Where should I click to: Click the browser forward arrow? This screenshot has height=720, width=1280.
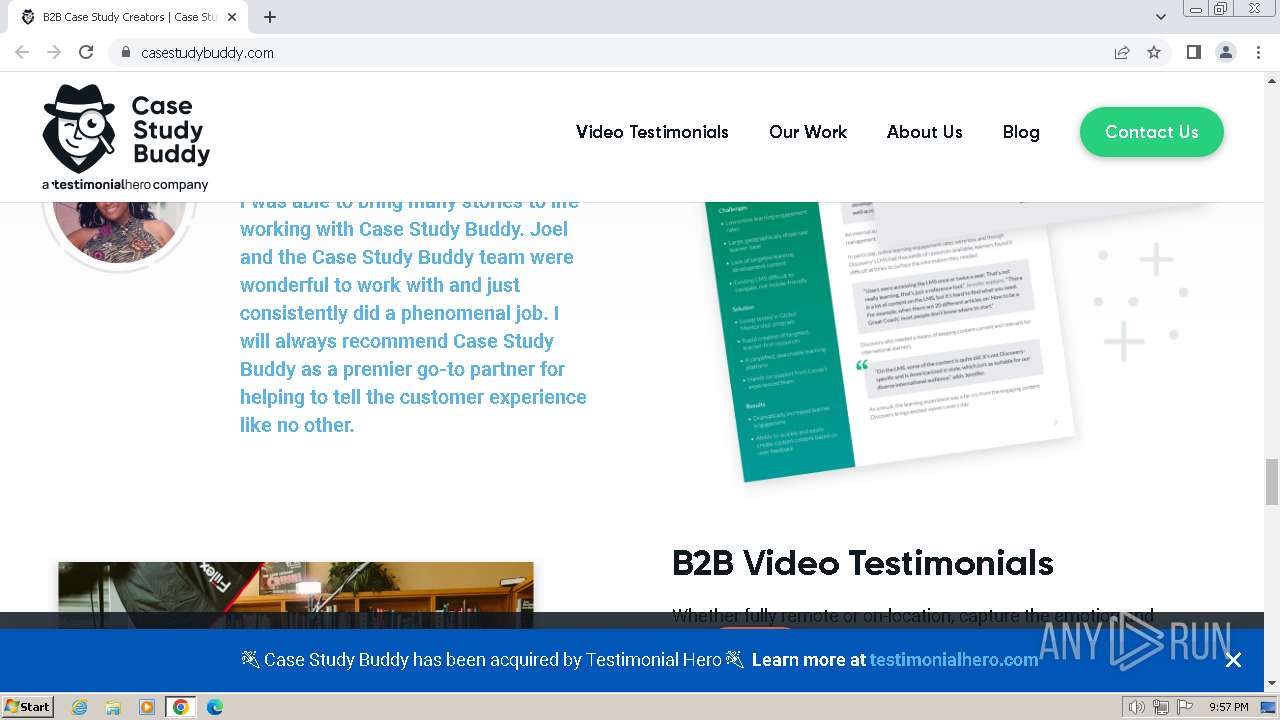point(54,52)
